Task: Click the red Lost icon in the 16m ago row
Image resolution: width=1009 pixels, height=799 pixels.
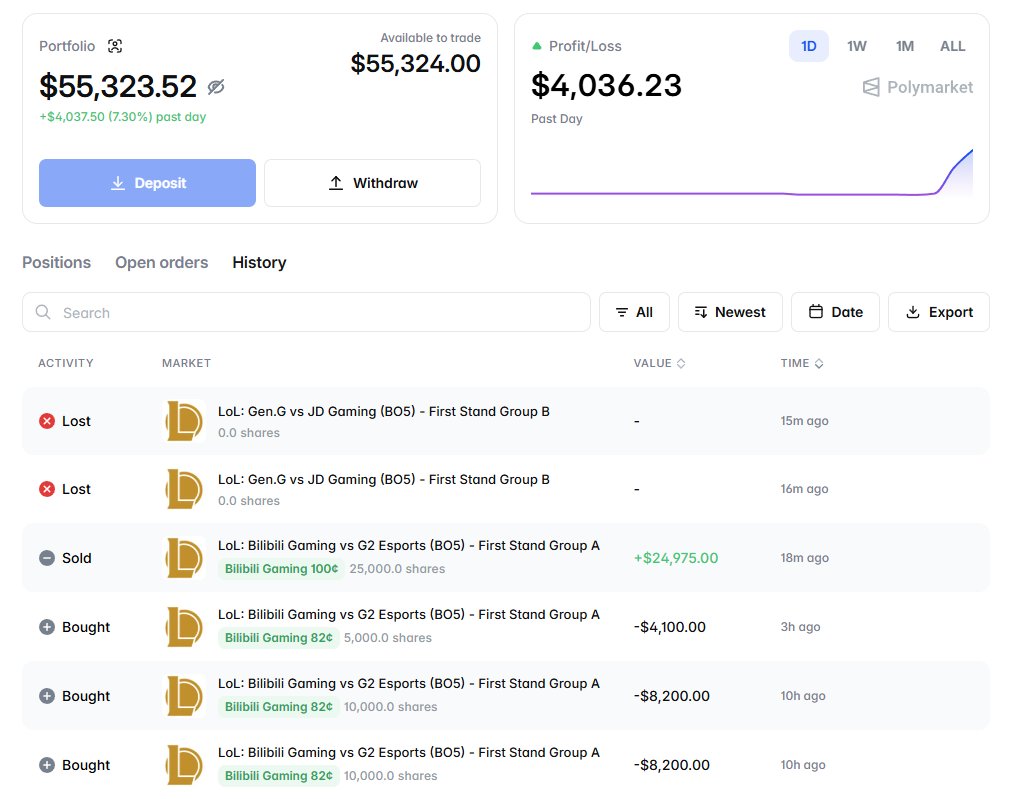Action: [x=47, y=489]
